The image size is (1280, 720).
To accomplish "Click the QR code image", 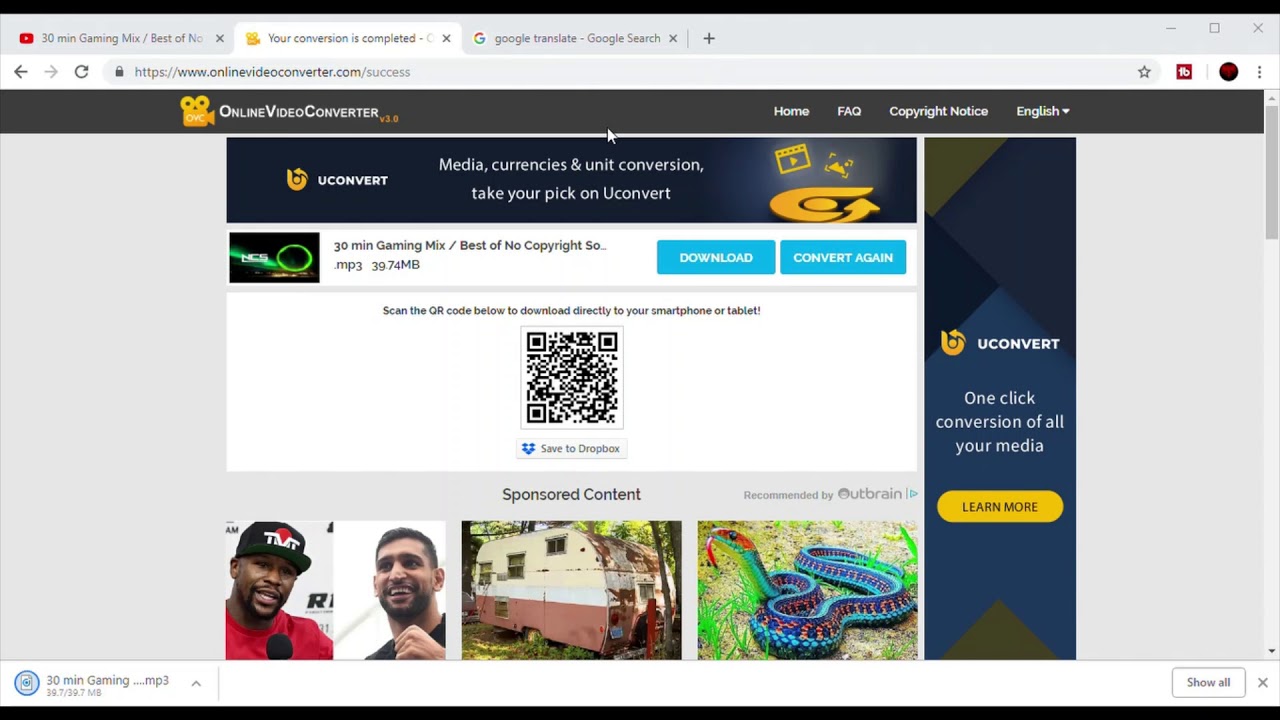I will (x=572, y=377).
